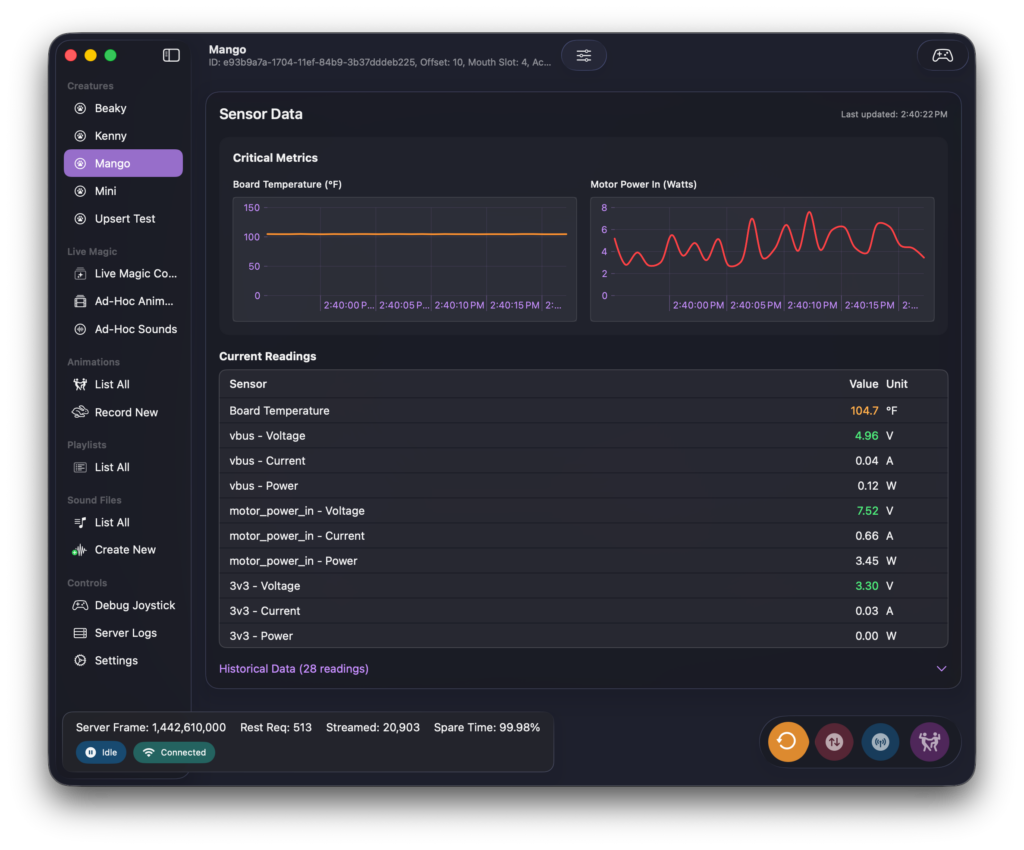This screenshot has width=1024, height=850.
Task: Click Create New sound file item
Action: pyautogui.click(x=125, y=550)
